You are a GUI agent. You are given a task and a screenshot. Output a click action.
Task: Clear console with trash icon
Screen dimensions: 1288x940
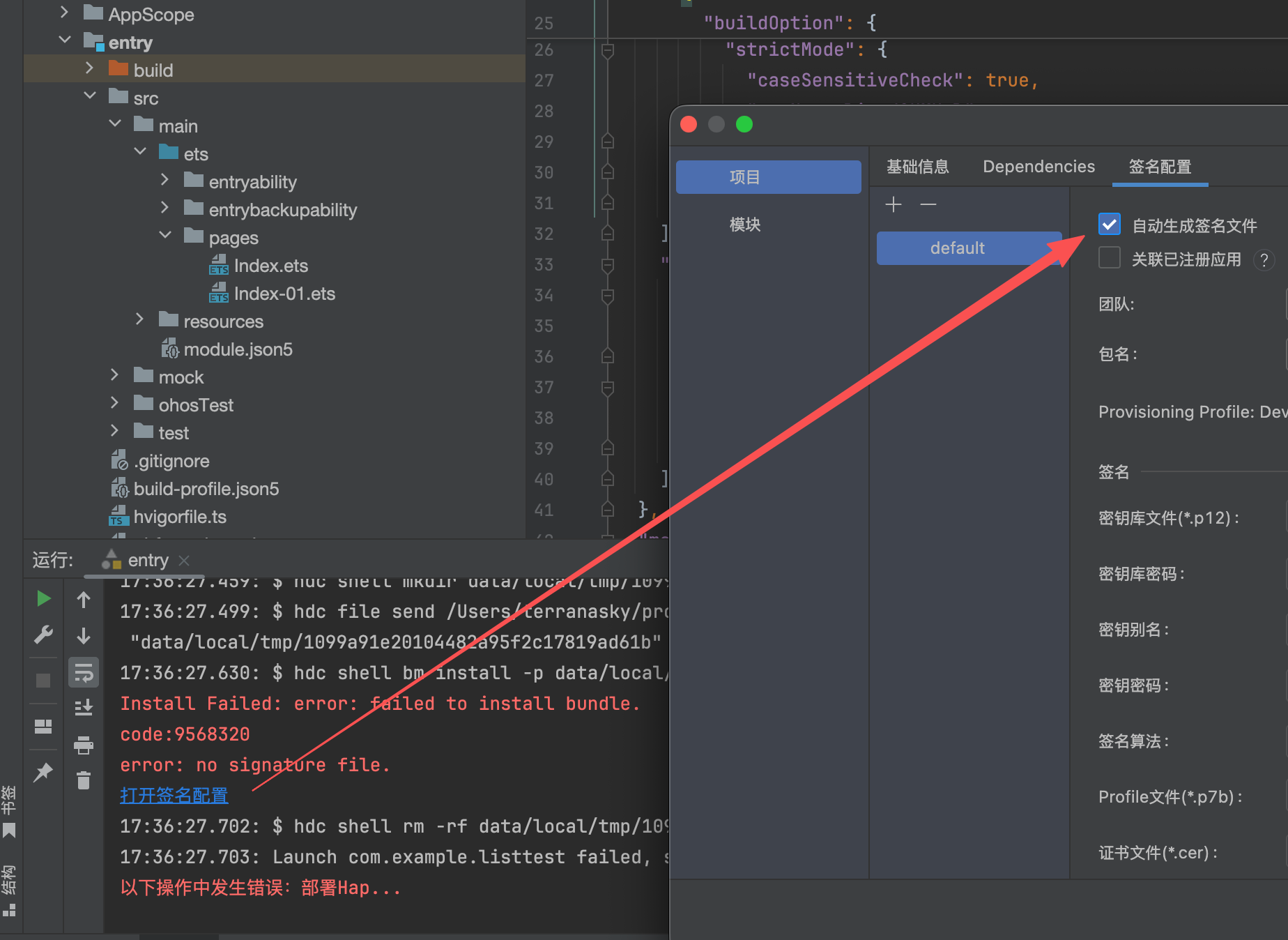(x=84, y=780)
